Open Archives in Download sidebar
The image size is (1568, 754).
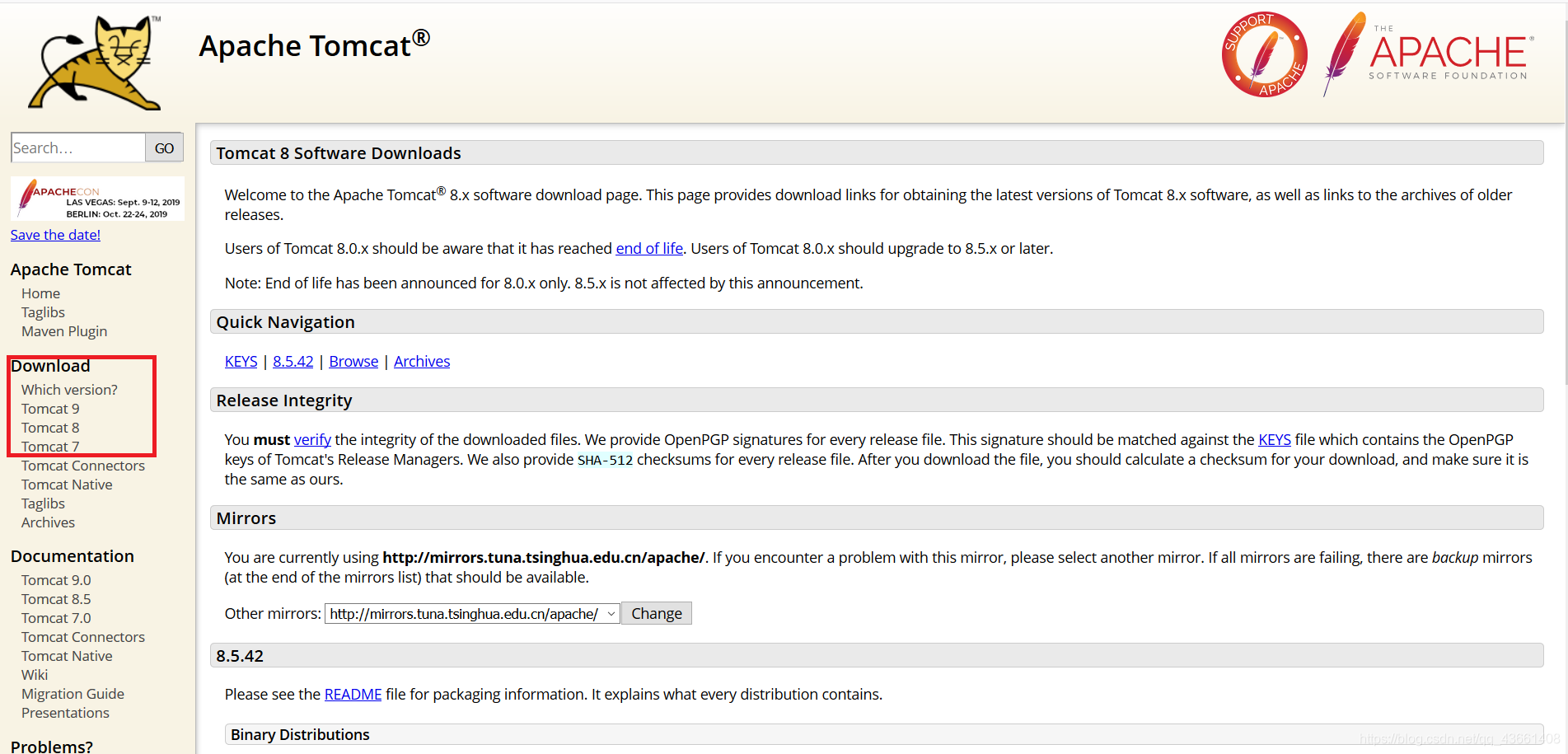[x=48, y=522]
